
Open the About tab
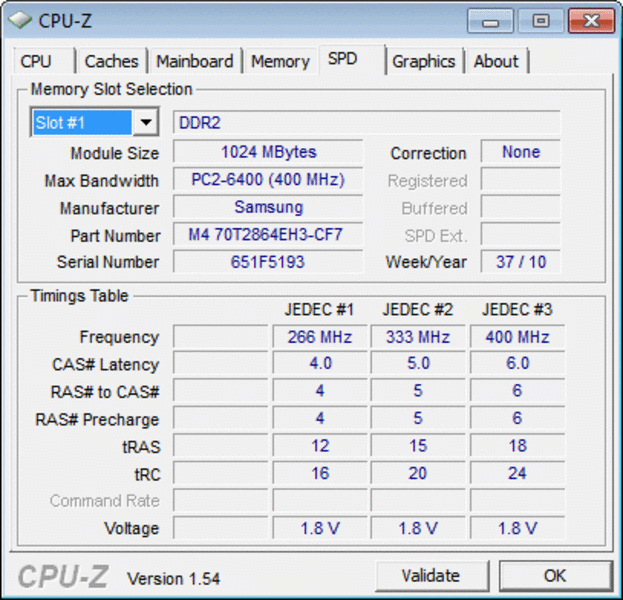pos(496,62)
